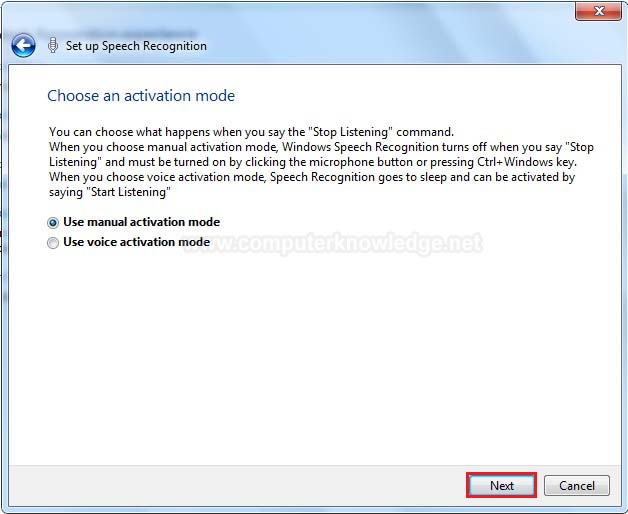Click the "Use manual activation mode" label text
This screenshot has width=628, height=514.
click(141, 222)
